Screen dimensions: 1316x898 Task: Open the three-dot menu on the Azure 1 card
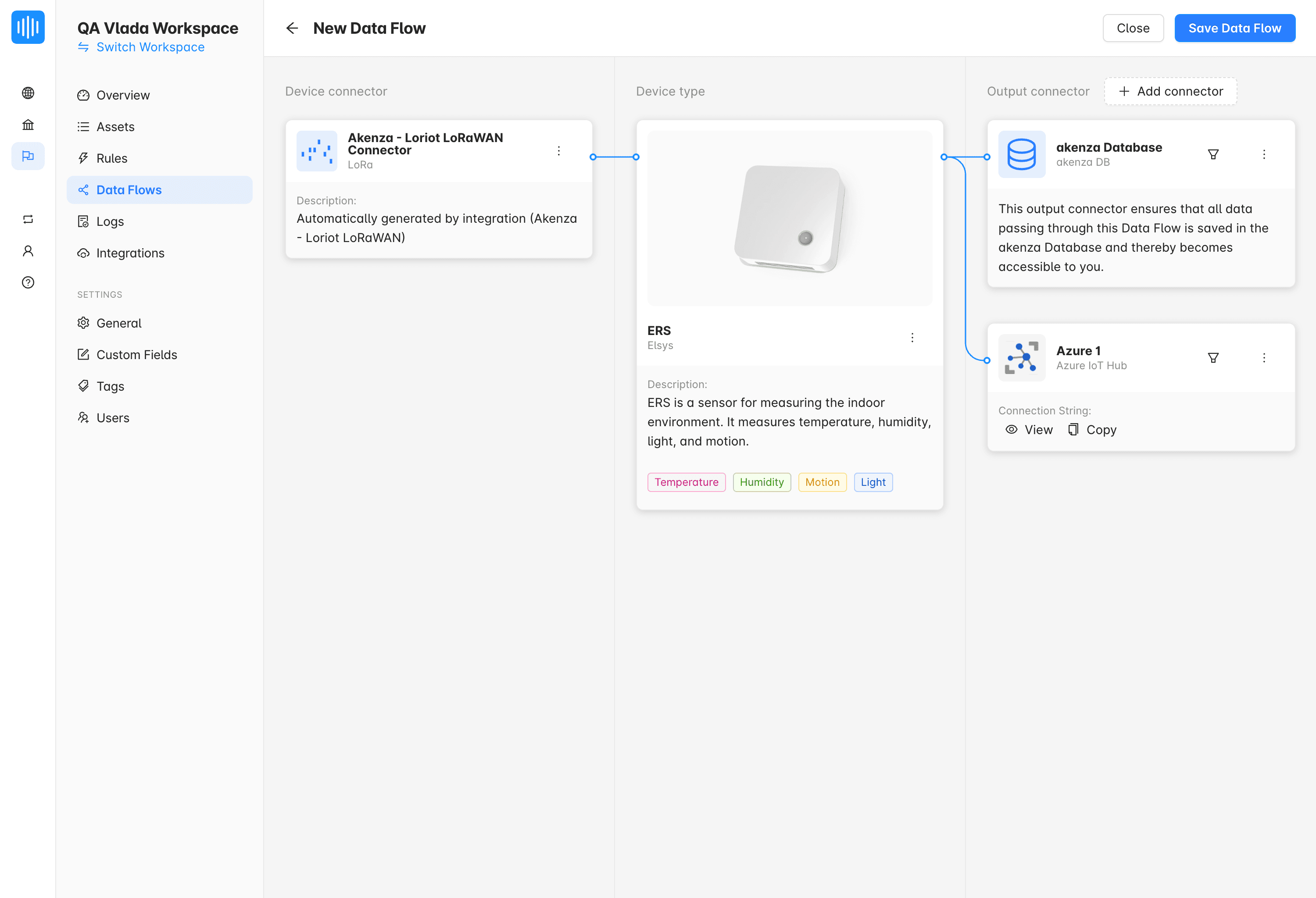(x=1264, y=357)
